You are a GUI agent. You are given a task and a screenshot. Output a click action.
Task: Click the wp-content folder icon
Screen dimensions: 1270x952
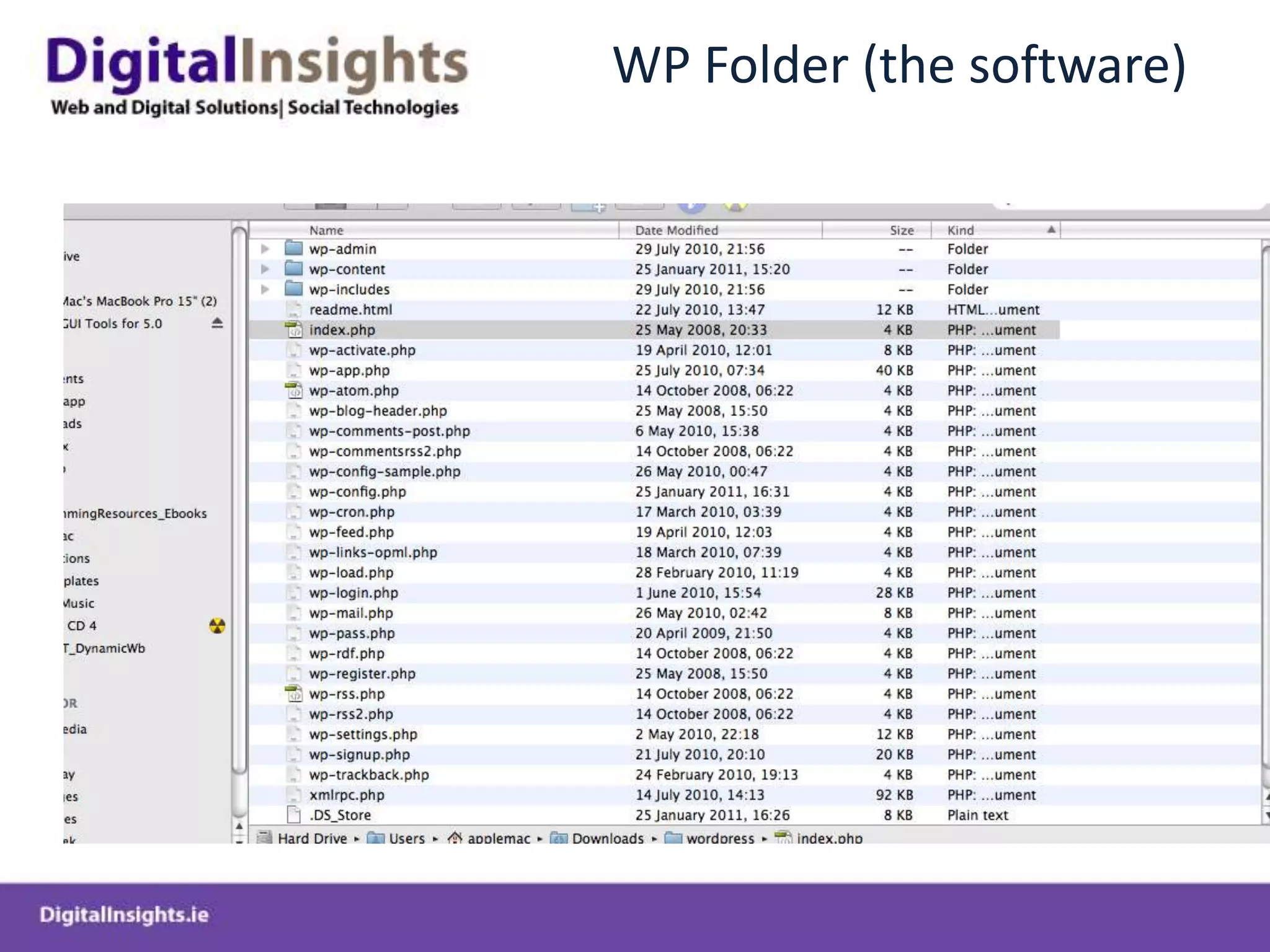coord(293,270)
